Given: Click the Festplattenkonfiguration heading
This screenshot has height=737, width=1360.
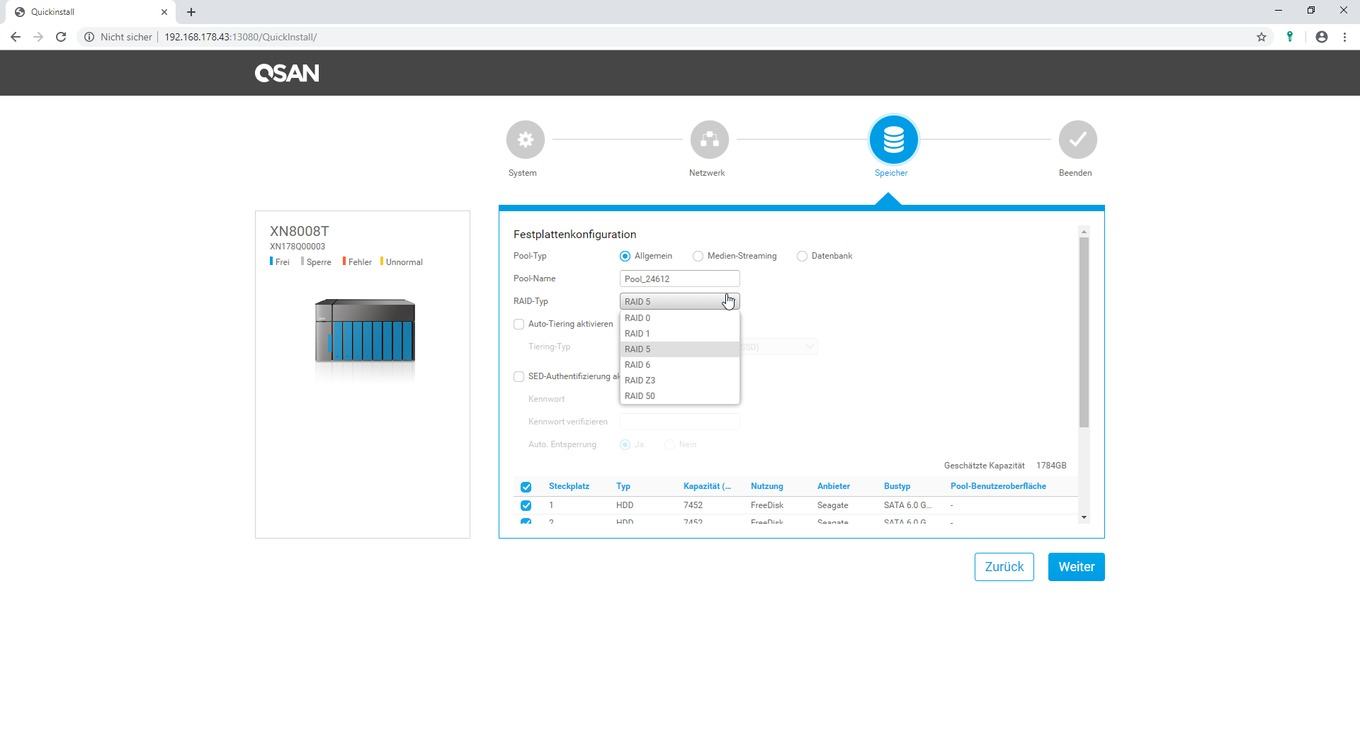Looking at the screenshot, I should 575,234.
